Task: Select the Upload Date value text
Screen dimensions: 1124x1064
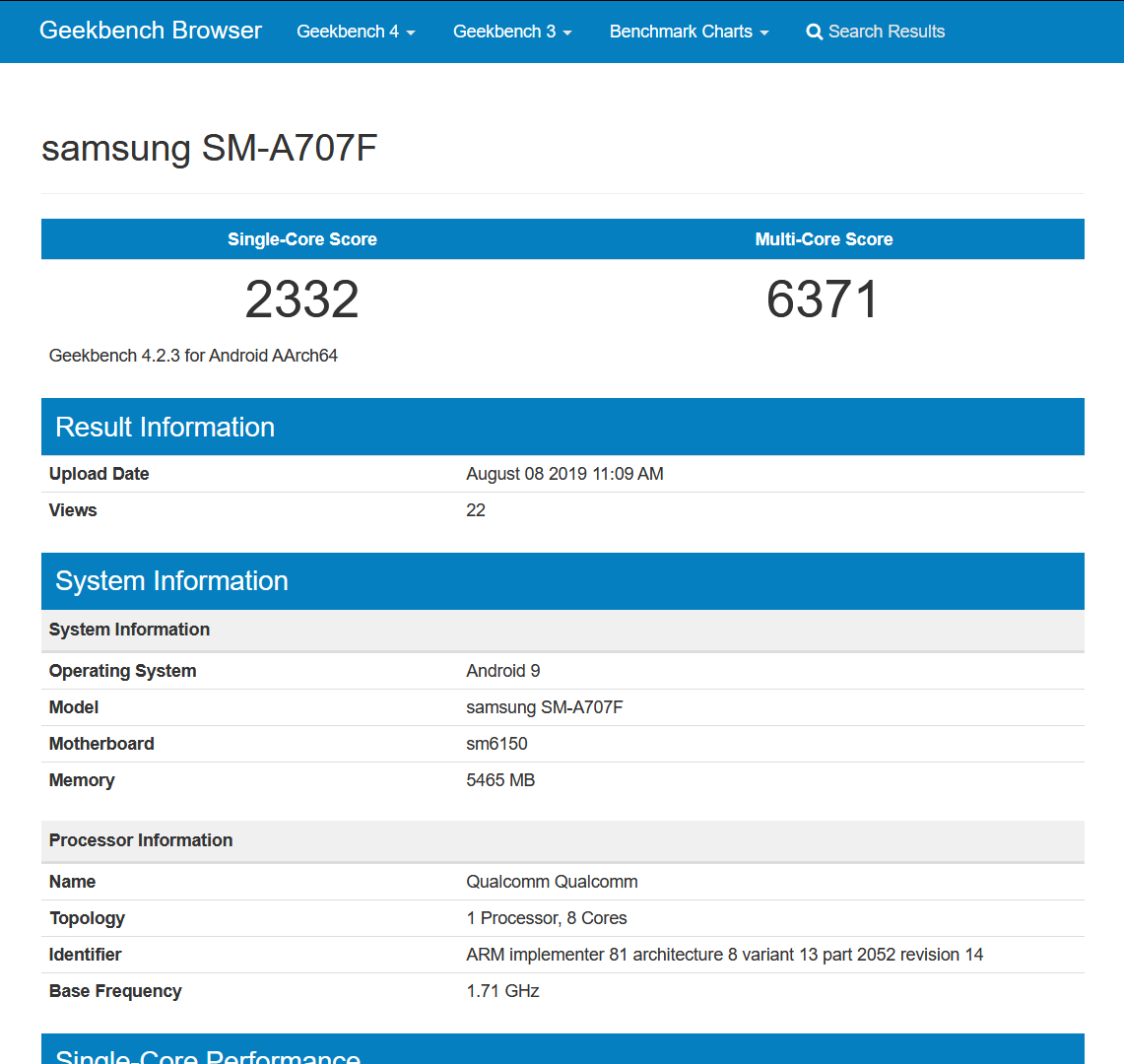Action: (x=564, y=474)
